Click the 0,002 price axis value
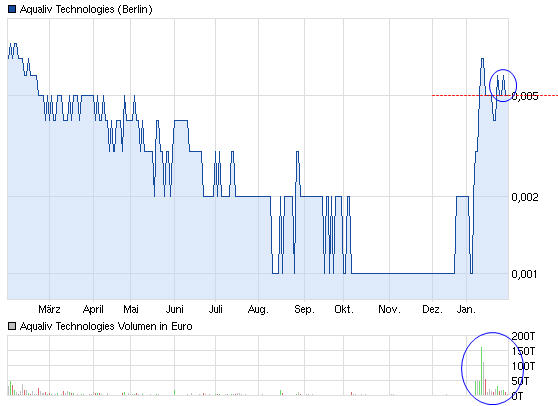Screen dimensions: 558x406 pos(525,197)
